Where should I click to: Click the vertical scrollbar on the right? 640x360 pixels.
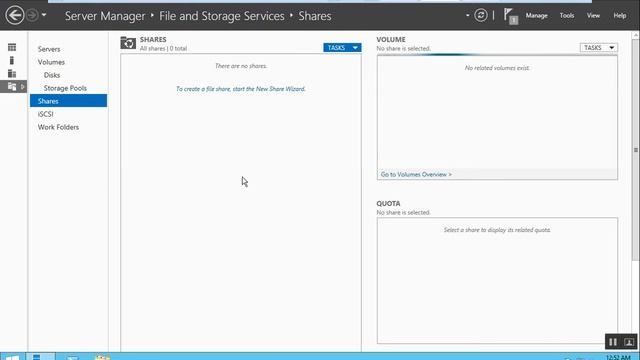(x=636, y=150)
